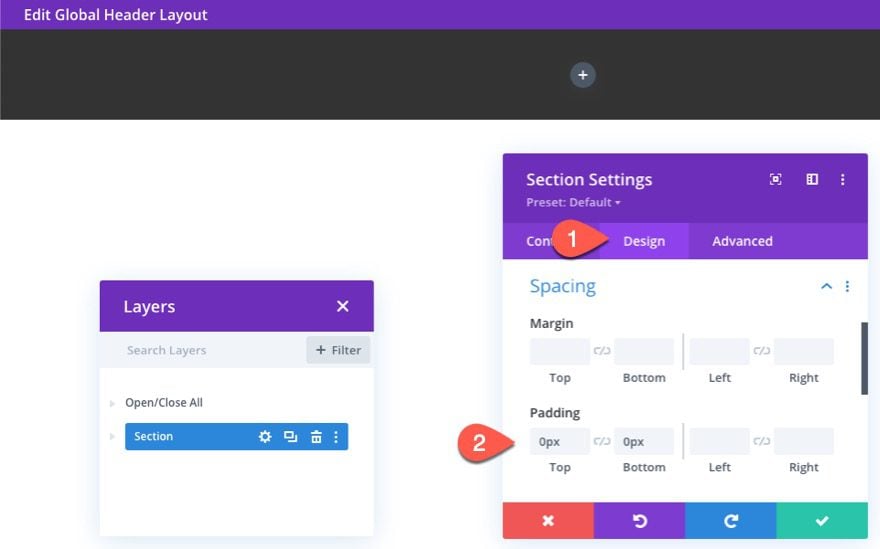Switch to the Advanced tab

coord(742,241)
